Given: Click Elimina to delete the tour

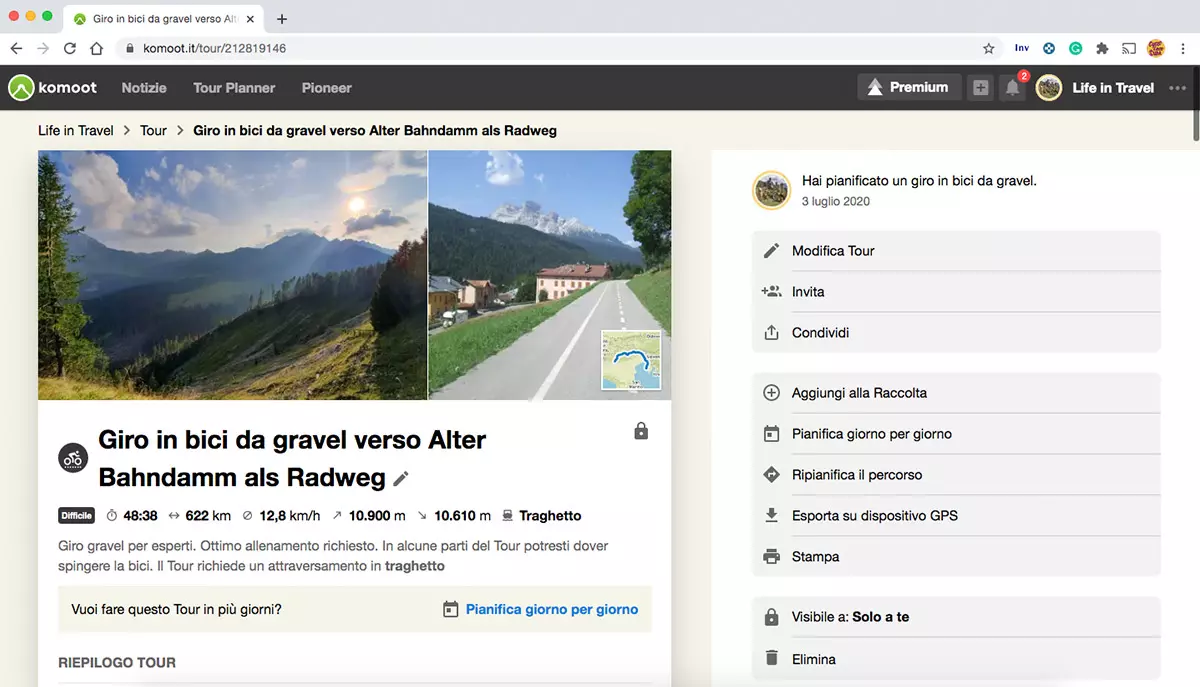Looking at the screenshot, I should click(x=956, y=659).
